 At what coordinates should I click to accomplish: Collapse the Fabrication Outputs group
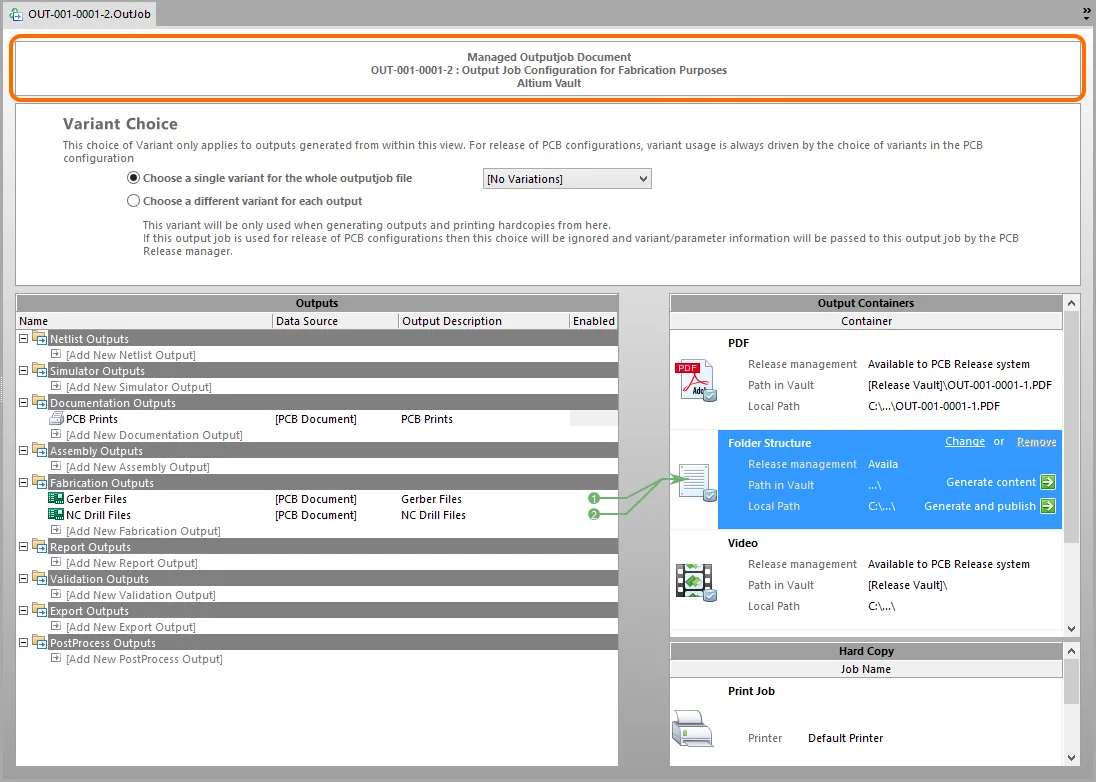tap(23, 483)
